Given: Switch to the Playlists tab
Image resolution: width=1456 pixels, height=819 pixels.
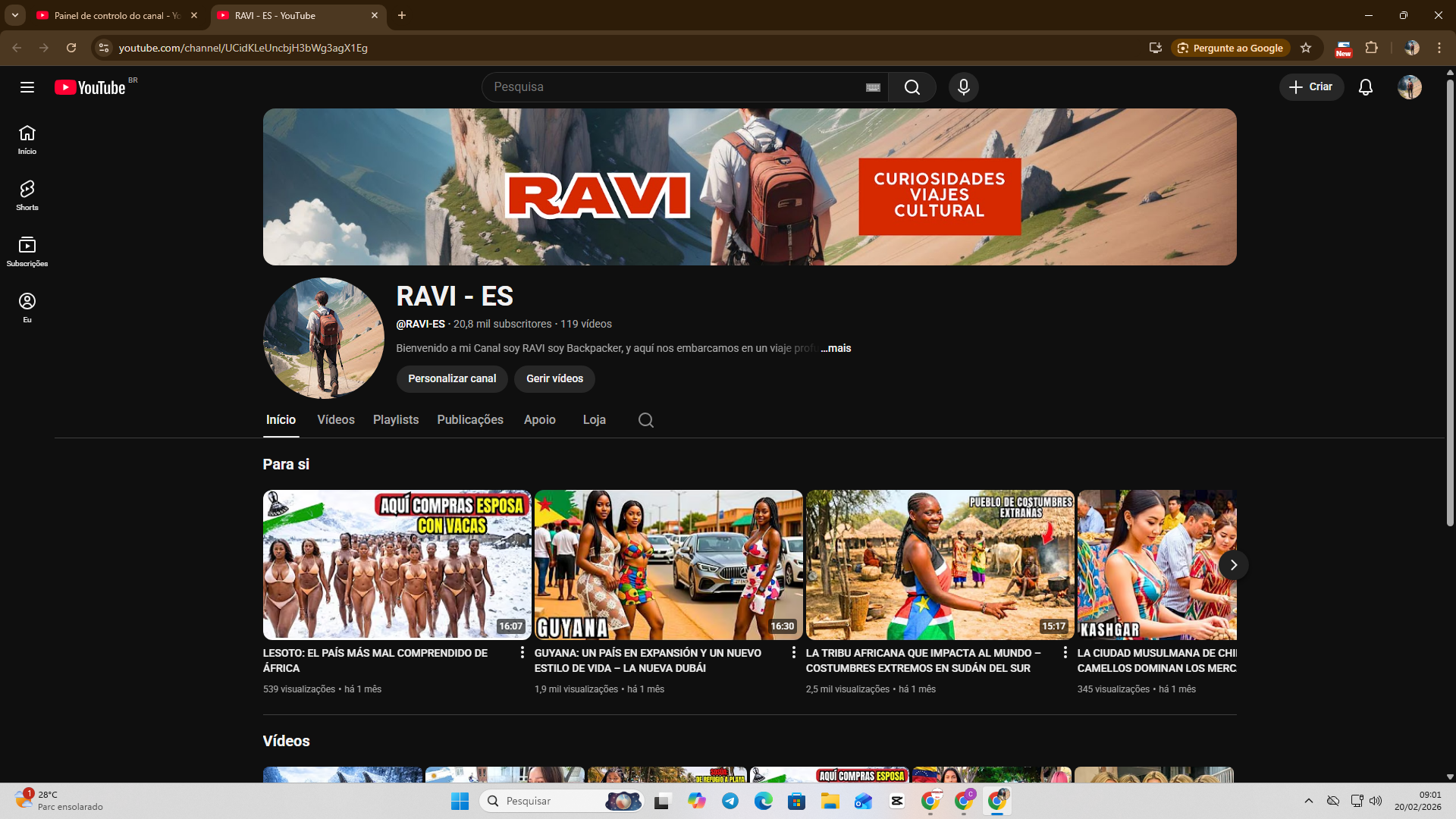Looking at the screenshot, I should 395,419.
